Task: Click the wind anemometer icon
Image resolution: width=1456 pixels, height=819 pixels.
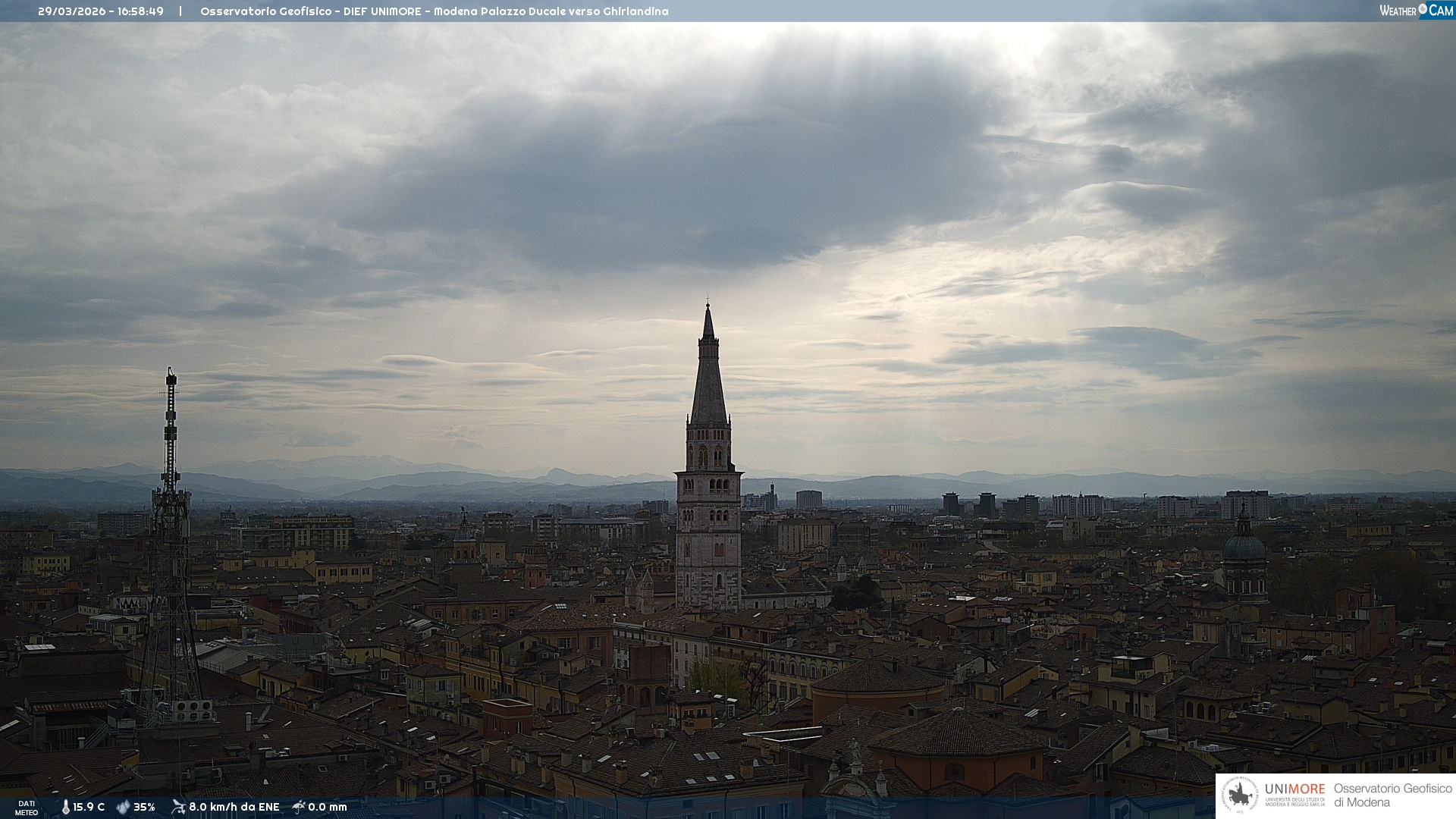Action: point(178,807)
